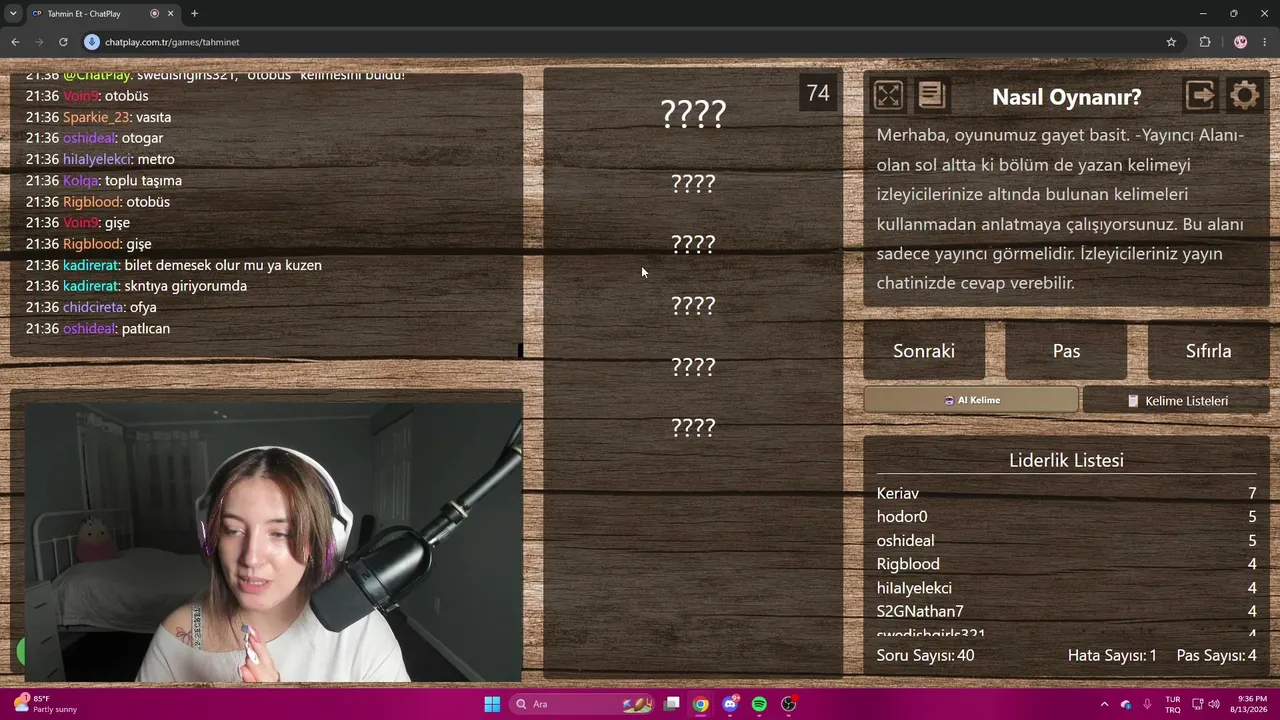This screenshot has height=720, width=1280.
Task: Go back in browser history
Action: pos(15,42)
